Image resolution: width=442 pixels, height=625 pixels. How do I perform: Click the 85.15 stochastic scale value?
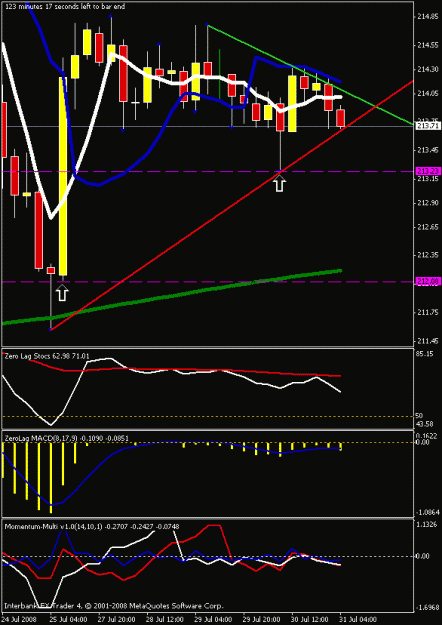click(x=425, y=354)
